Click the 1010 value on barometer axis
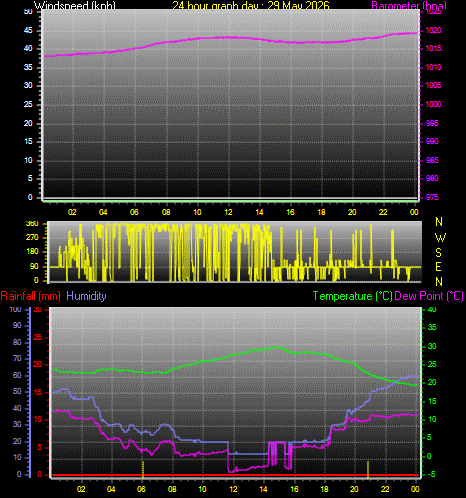Screen dimensions: 466x498 tap(434, 67)
